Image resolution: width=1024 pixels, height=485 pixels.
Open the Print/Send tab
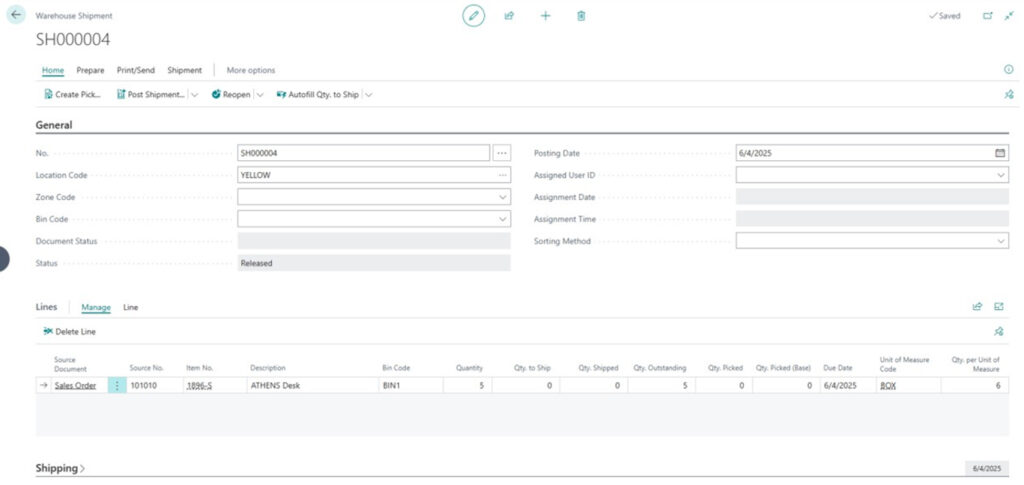(x=135, y=70)
